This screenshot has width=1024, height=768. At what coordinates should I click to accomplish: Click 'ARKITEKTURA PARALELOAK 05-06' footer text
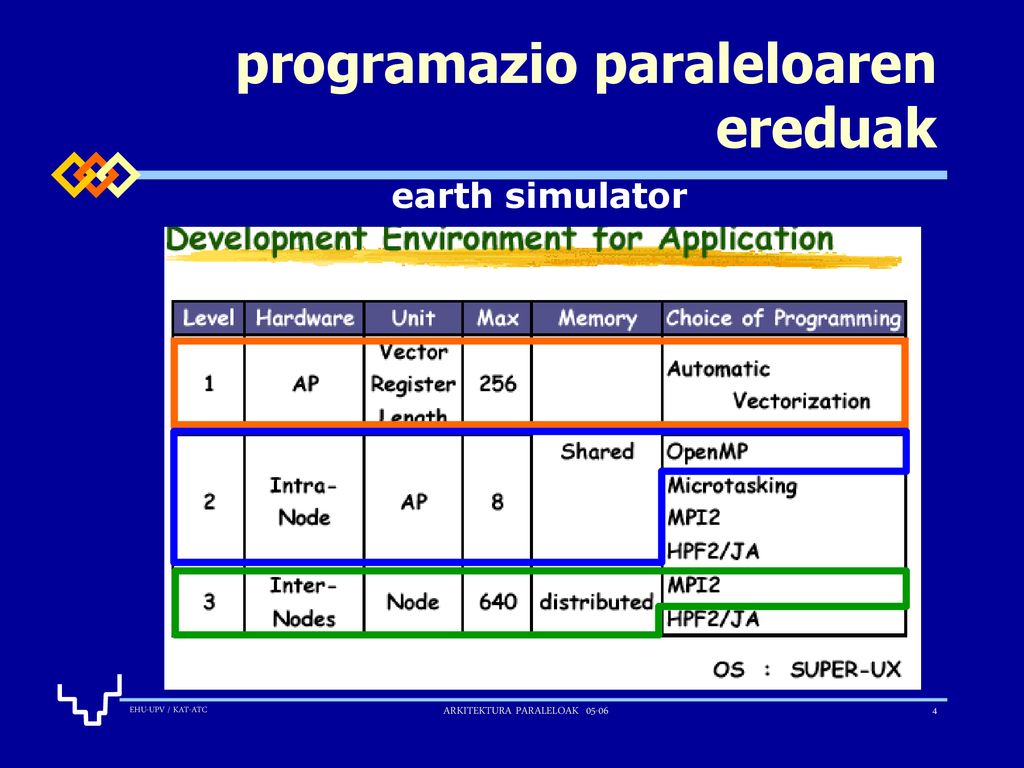coord(526,711)
